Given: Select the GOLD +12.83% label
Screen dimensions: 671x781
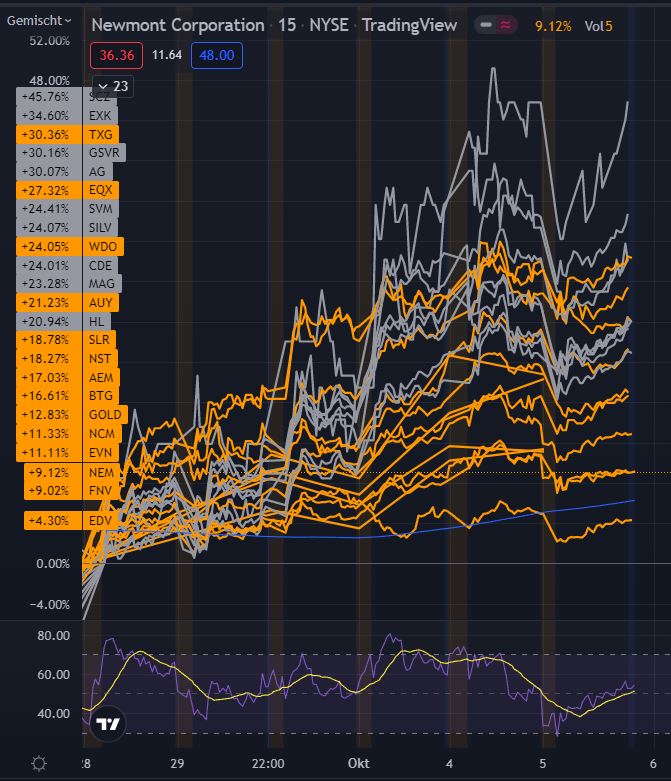Looking at the screenshot, I should [72, 414].
